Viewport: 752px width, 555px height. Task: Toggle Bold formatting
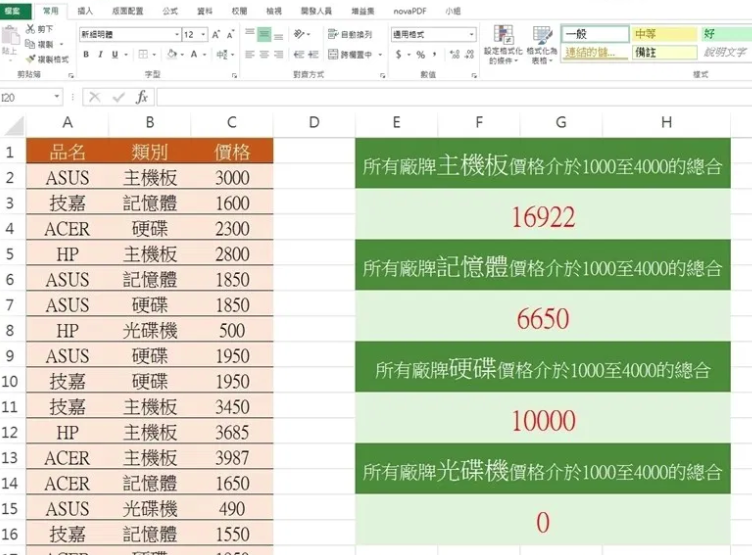(86, 54)
